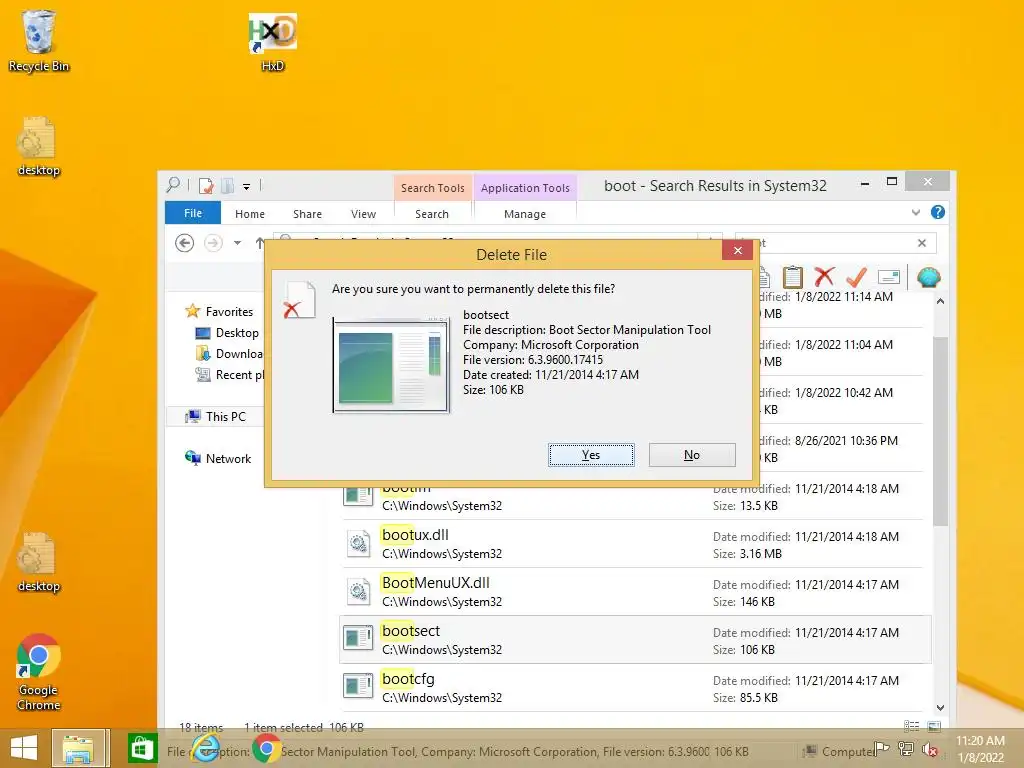Open Explorer Help question mark icon
Image resolution: width=1024 pixels, height=768 pixels.
[x=938, y=212]
